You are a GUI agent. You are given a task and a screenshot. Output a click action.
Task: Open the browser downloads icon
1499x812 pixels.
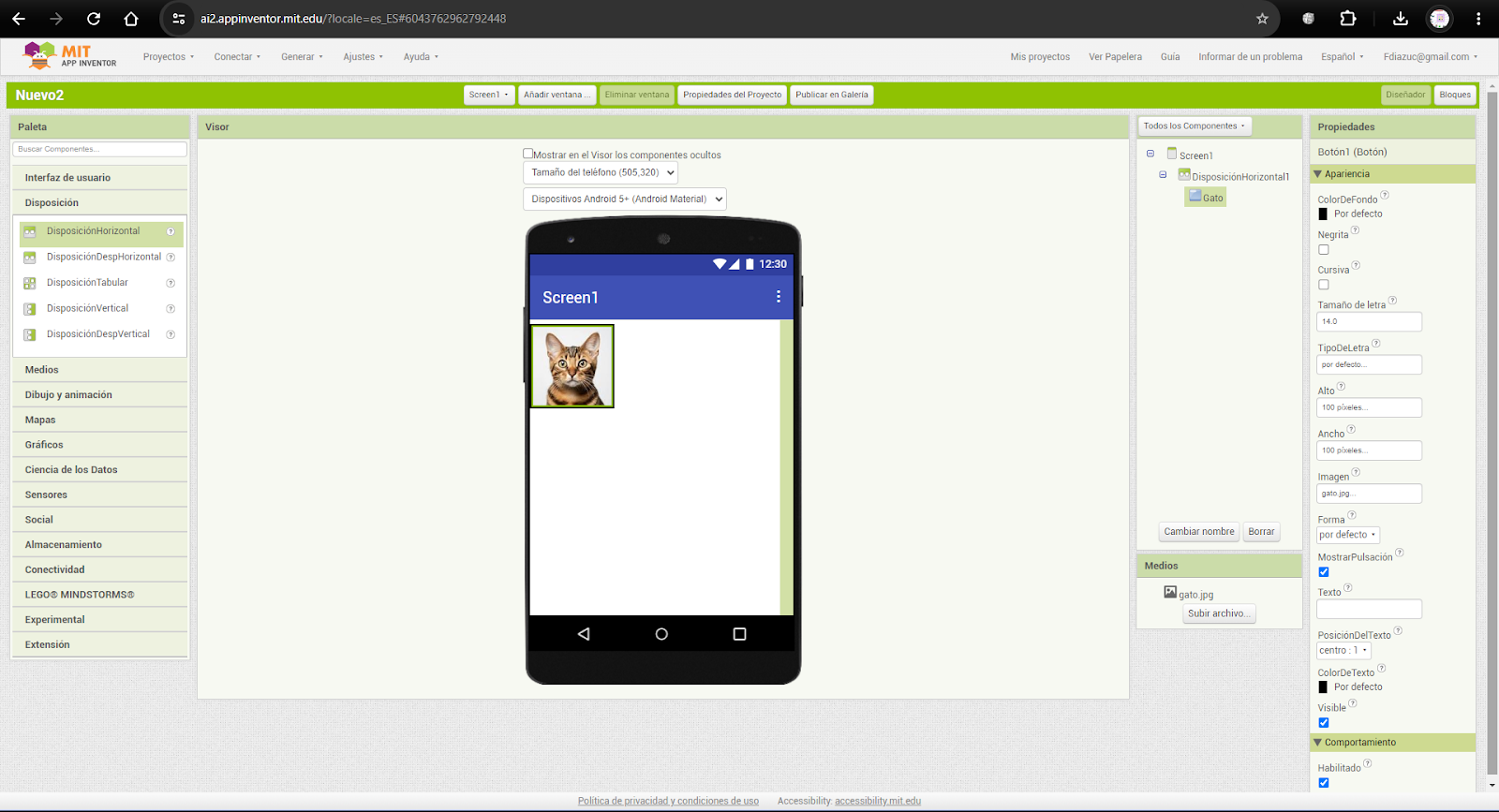coord(1401,19)
